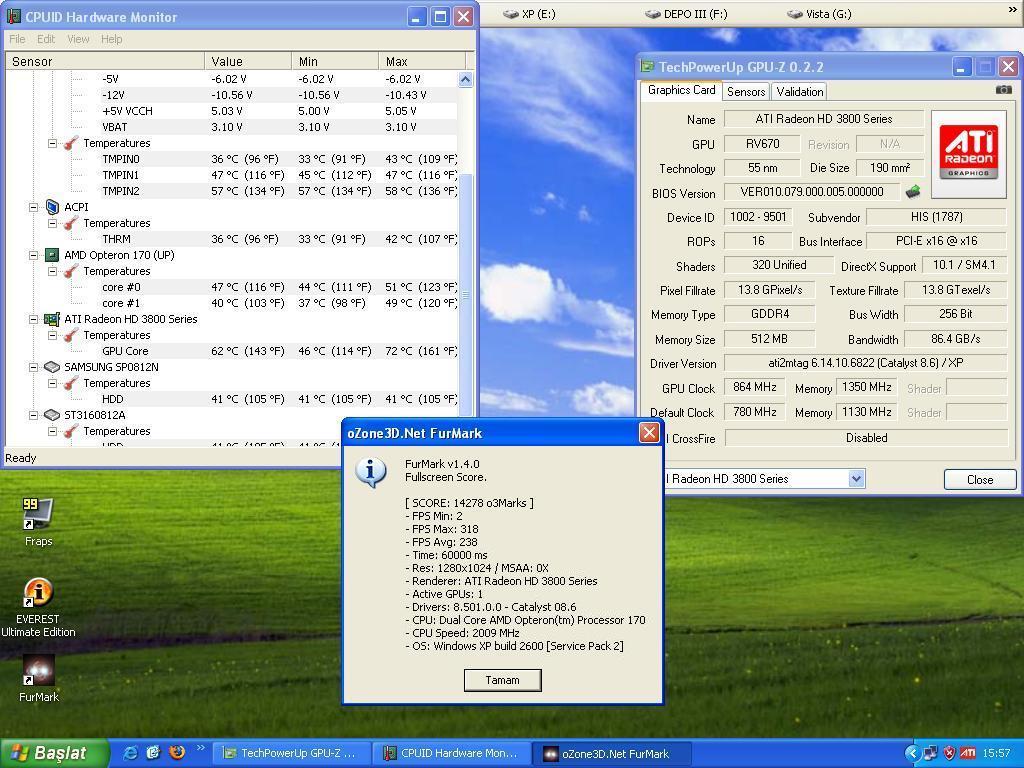Collapse Temperatures under AMD Opteron
The width and height of the screenshot is (1024, 768).
click(52, 271)
